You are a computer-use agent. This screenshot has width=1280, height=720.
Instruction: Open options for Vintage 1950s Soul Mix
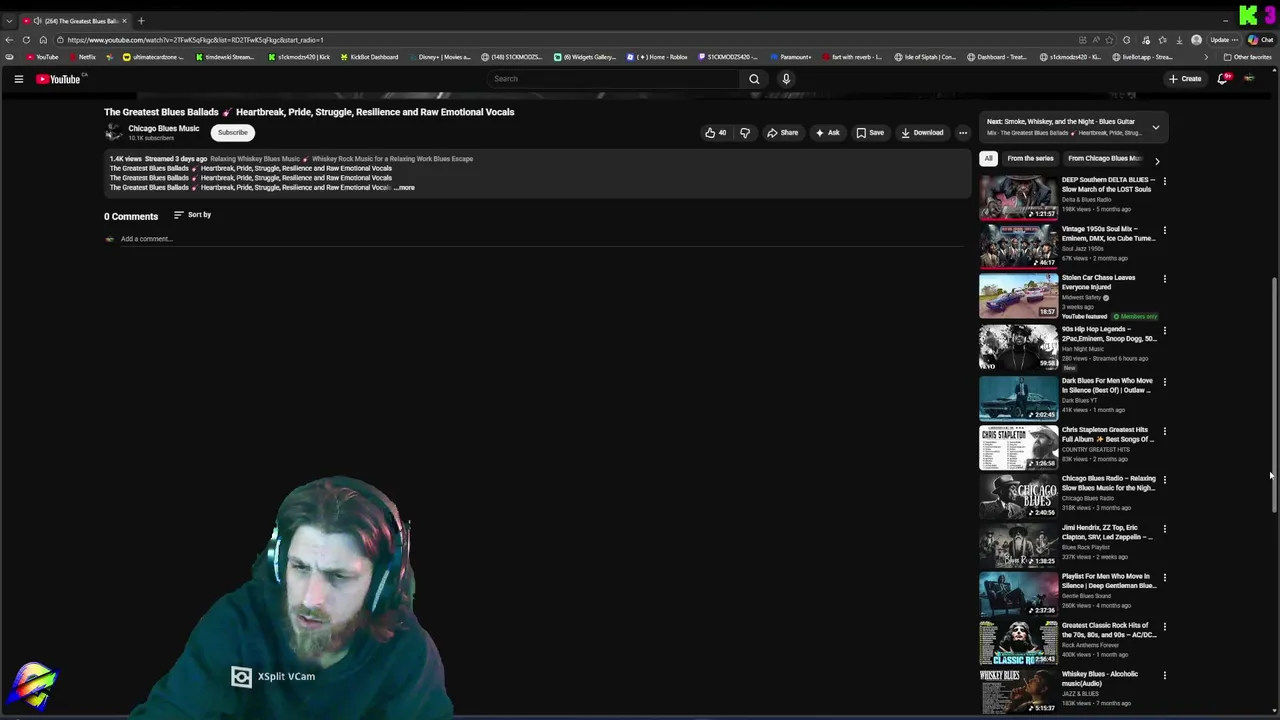pyautogui.click(x=1165, y=230)
